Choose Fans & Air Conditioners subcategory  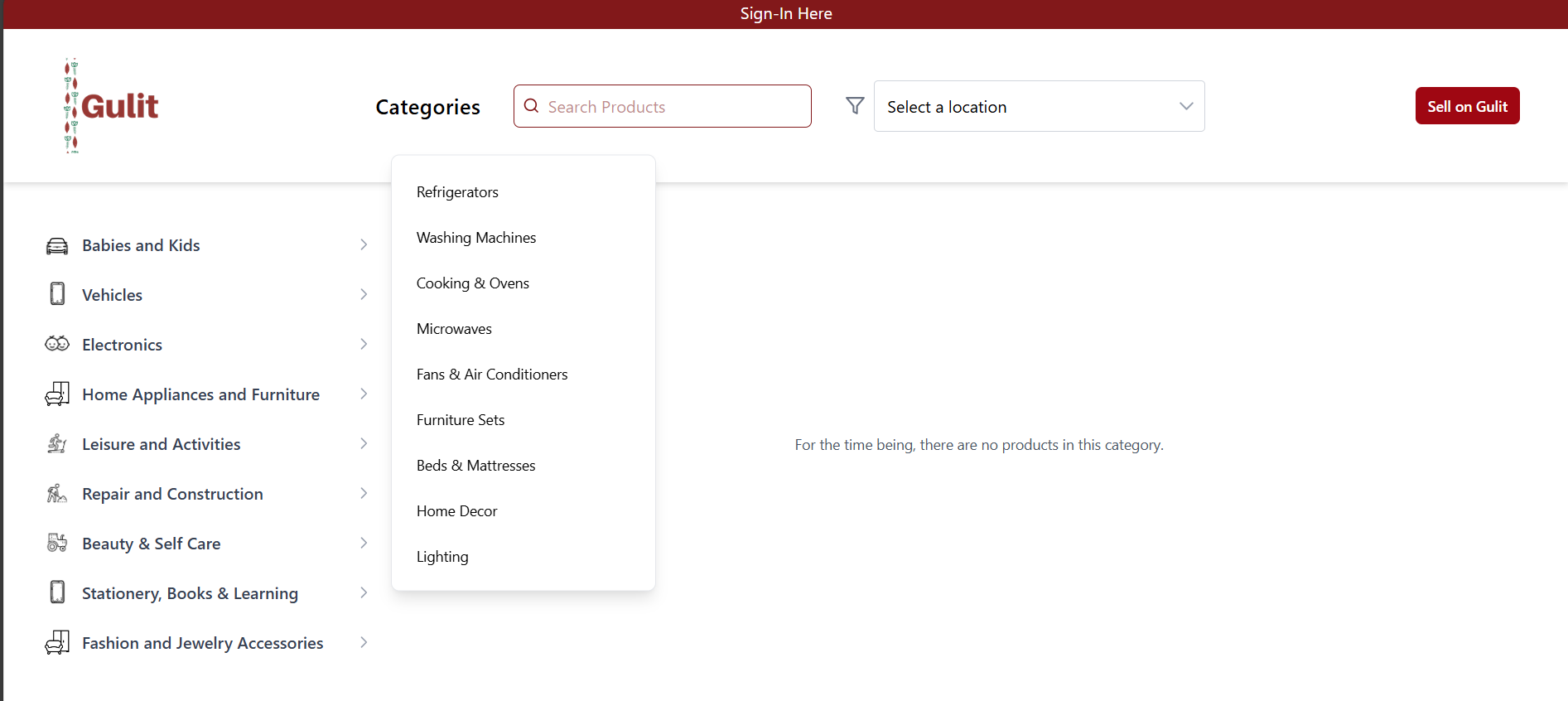coord(492,375)
